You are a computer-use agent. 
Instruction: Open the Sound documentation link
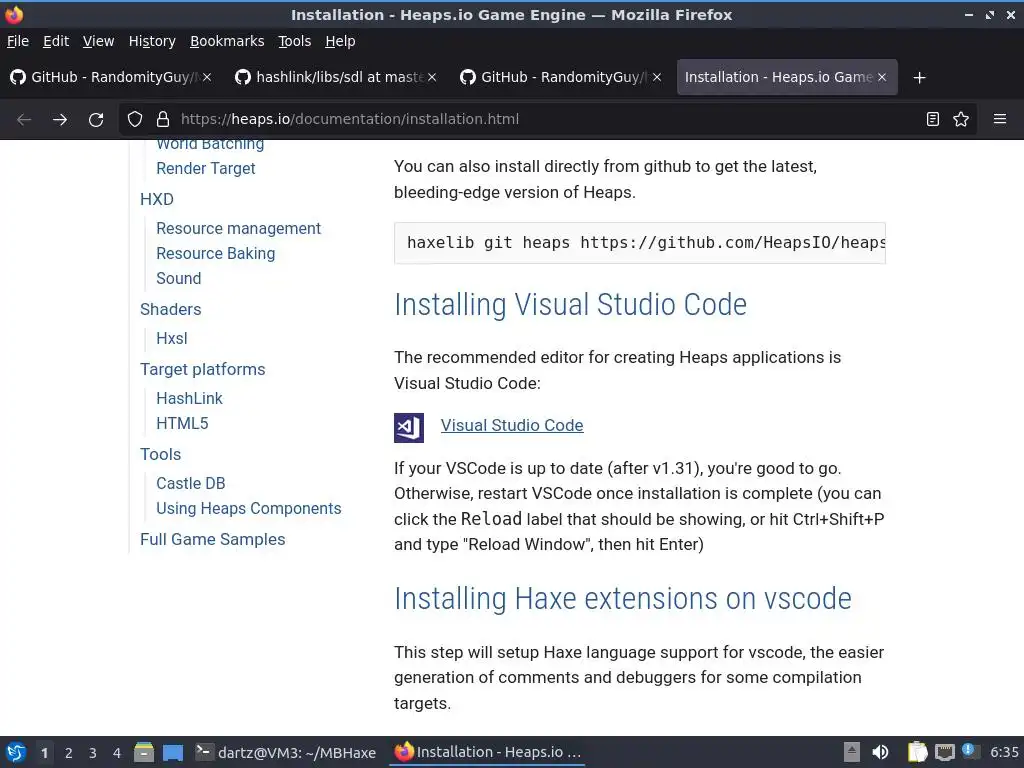click(178, 278)
